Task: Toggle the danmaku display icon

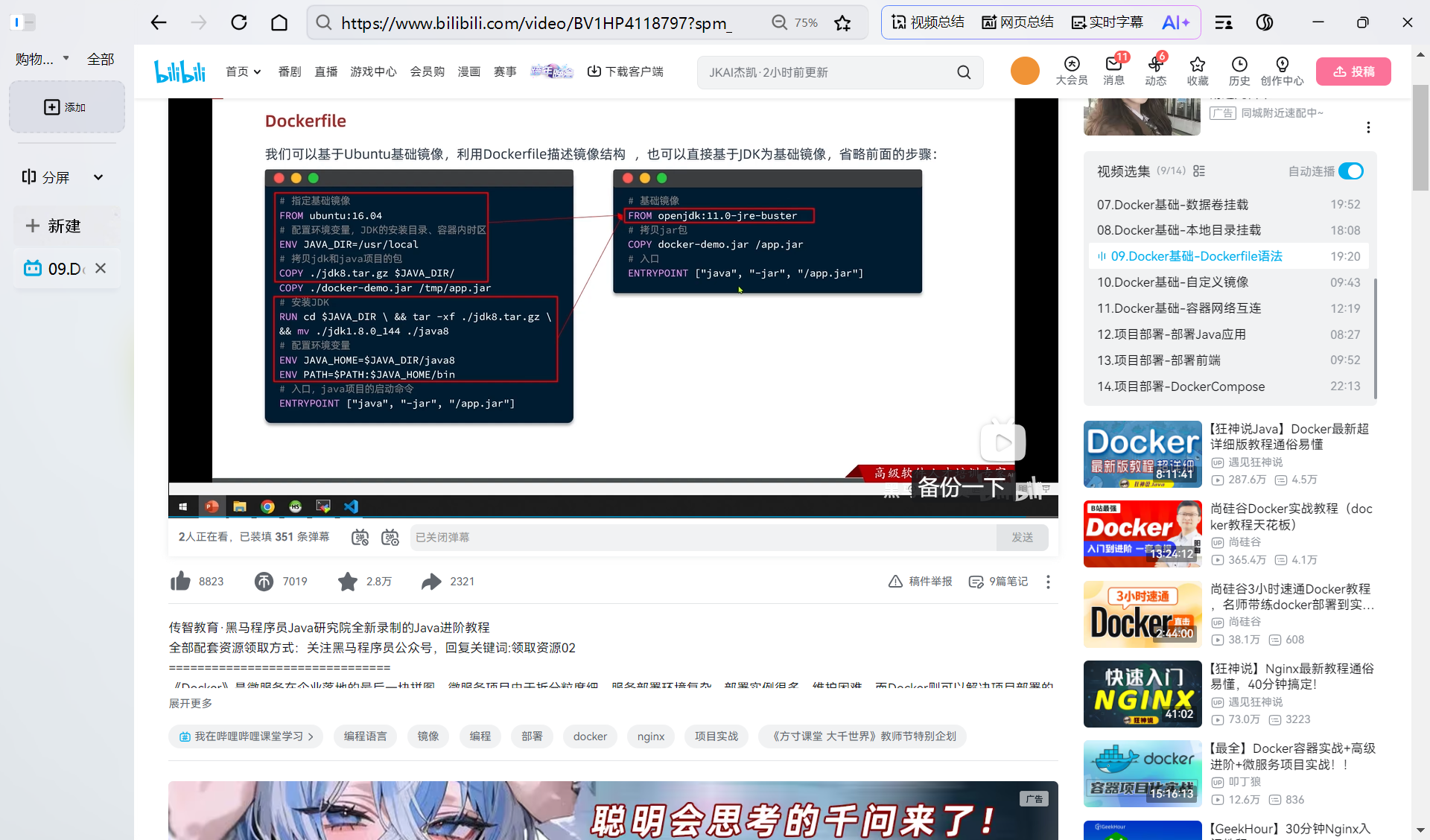Action: tap(360, 538)
